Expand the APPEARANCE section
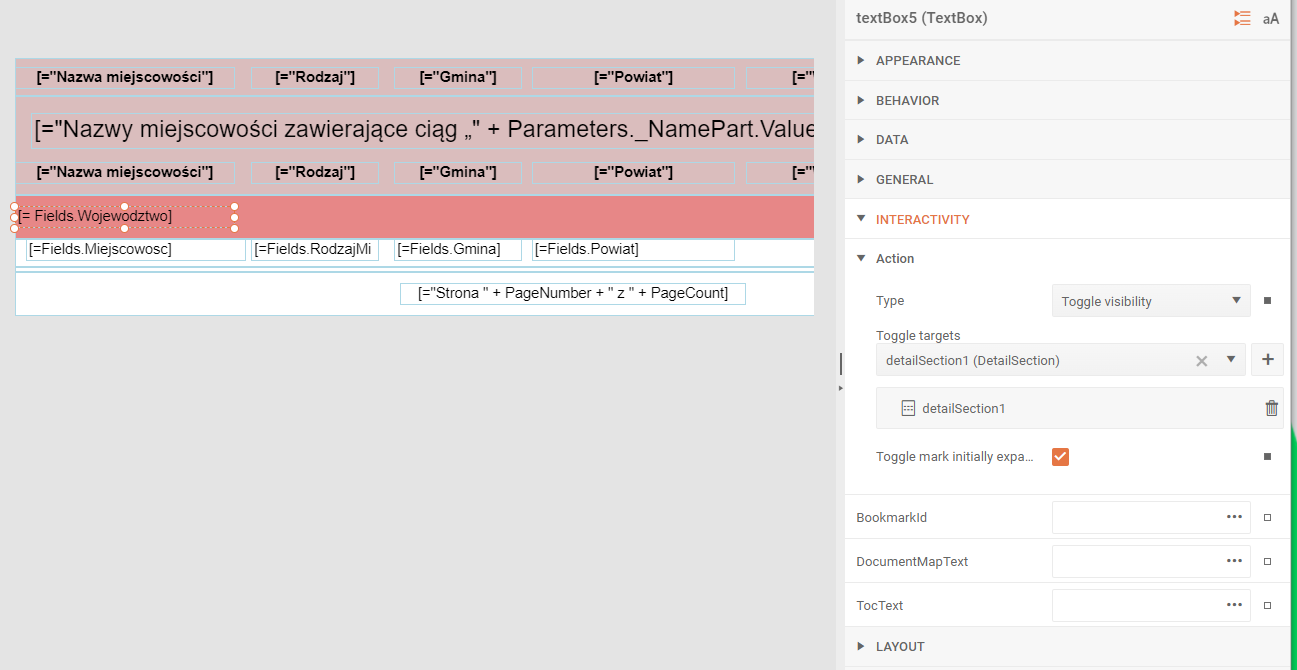 pos(917,61)
